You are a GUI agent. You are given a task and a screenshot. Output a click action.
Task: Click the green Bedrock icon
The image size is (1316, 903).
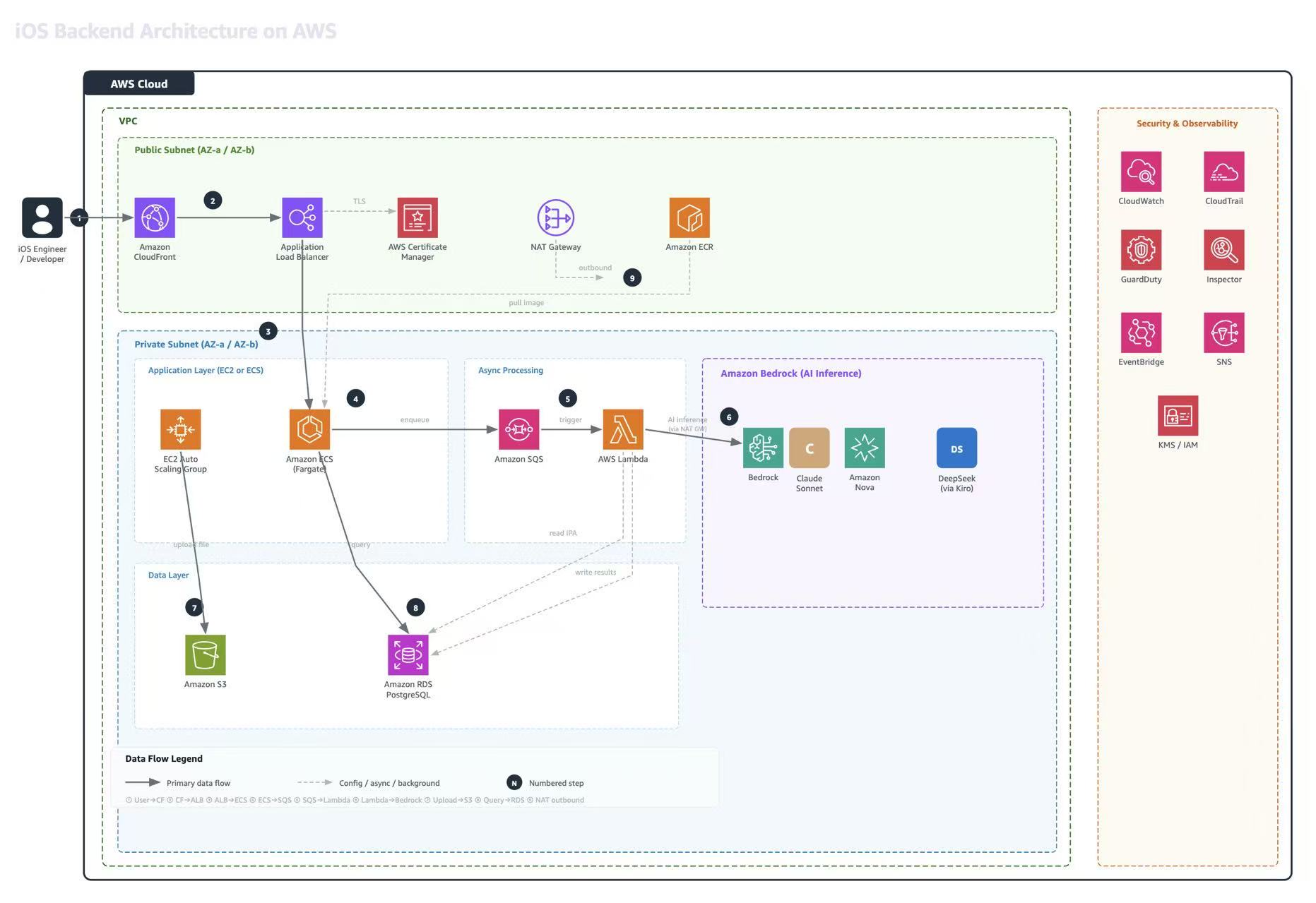(763, 448)
